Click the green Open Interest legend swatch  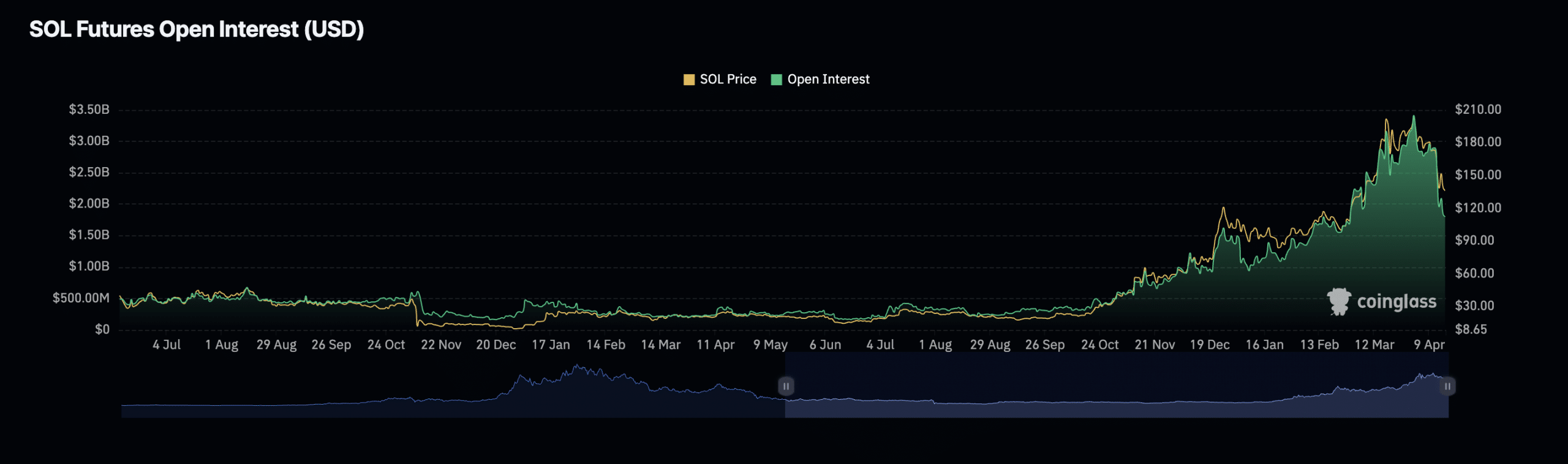[777, 80]
